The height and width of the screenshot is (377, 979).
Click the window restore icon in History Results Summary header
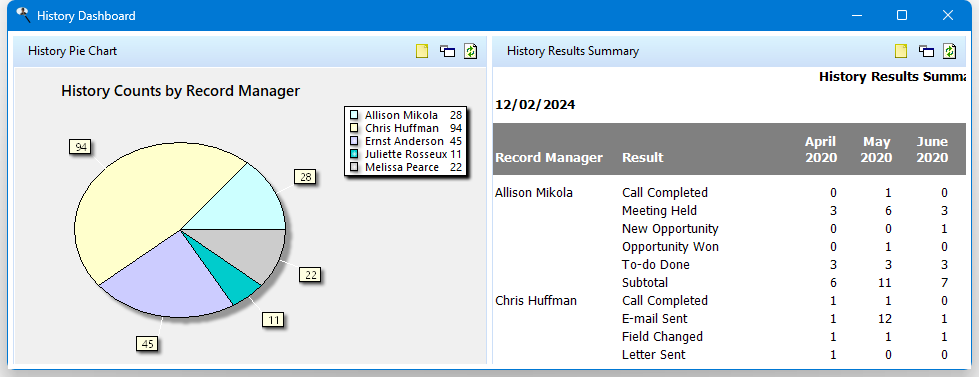pyautogui.click(x=926, y=51)
